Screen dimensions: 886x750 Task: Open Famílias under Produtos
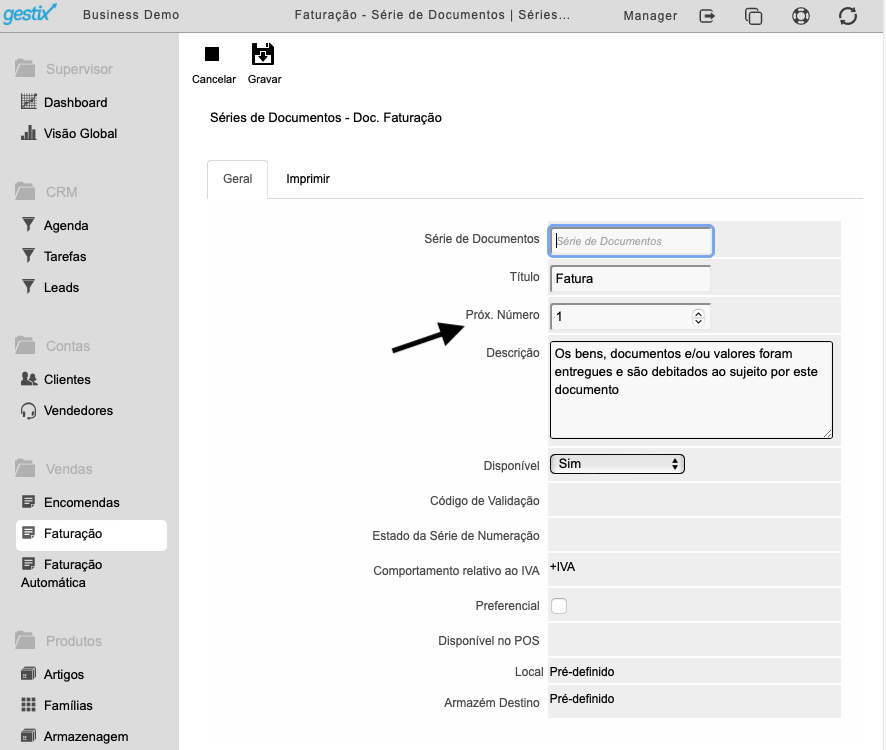pyautogui.click(x=68, y=706)
